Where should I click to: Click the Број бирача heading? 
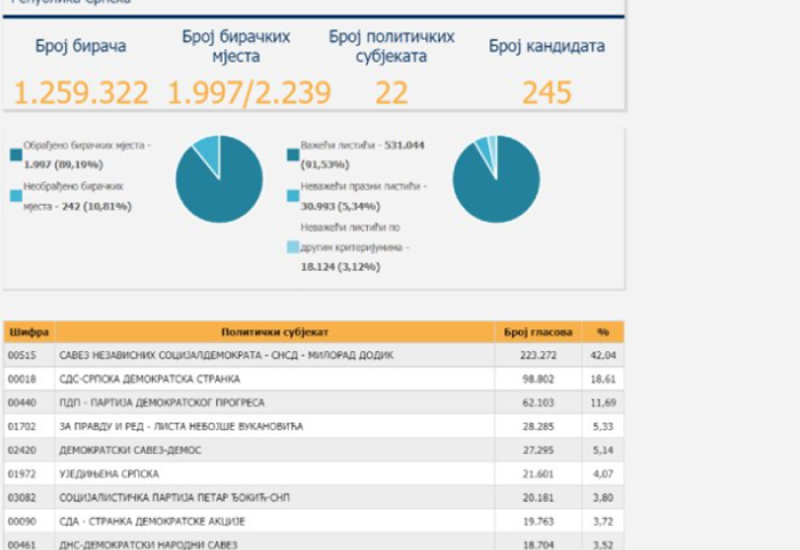[81, 46]
